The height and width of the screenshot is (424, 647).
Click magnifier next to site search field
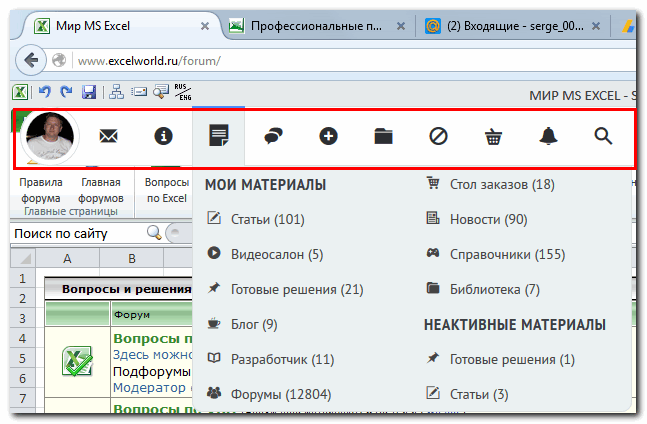[x=154, y=233]
